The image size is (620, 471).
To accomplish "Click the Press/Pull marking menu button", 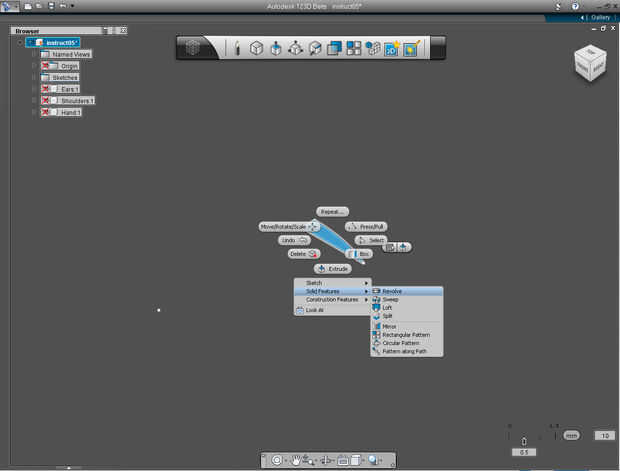I will point(366,227).
